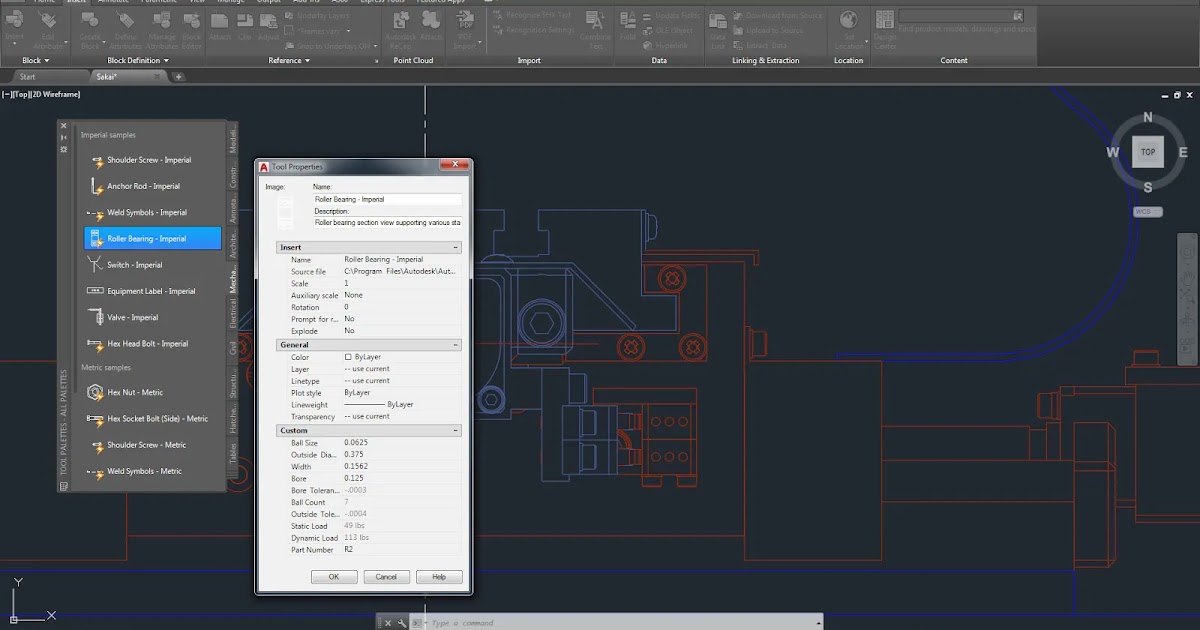Switch to the Electrical palette tab
The image size is (1200, 630).
click(x=233, y=313)
